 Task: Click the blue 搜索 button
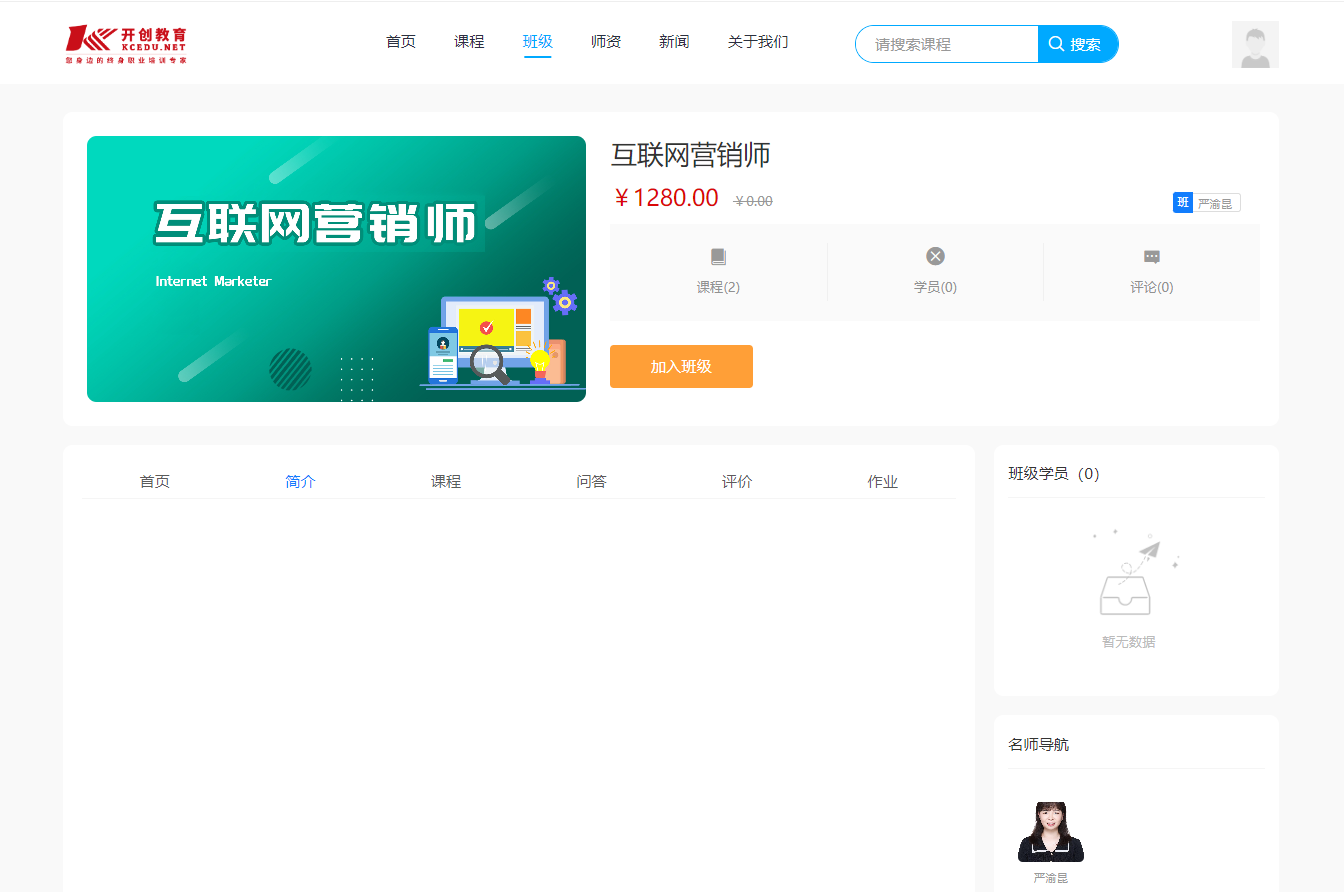click(x=1078, y=44)
